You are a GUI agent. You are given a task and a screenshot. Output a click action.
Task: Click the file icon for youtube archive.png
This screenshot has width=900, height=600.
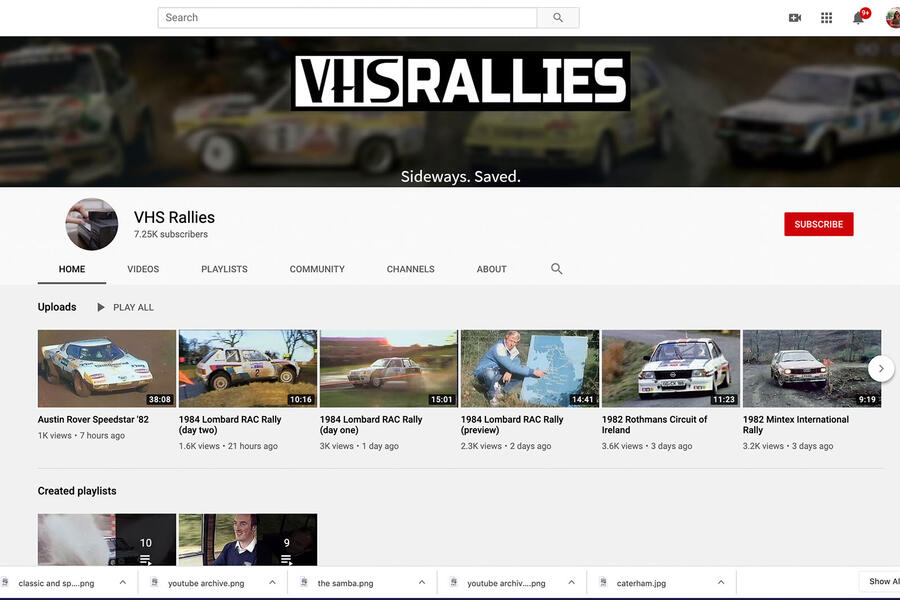(x=154, y=582)
